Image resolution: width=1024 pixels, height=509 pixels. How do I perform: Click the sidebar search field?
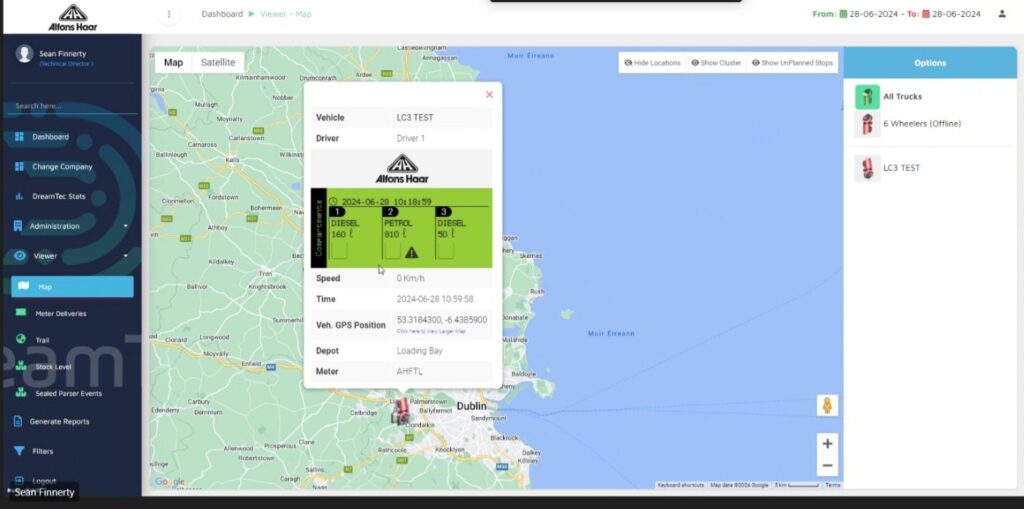click(72, 106)
